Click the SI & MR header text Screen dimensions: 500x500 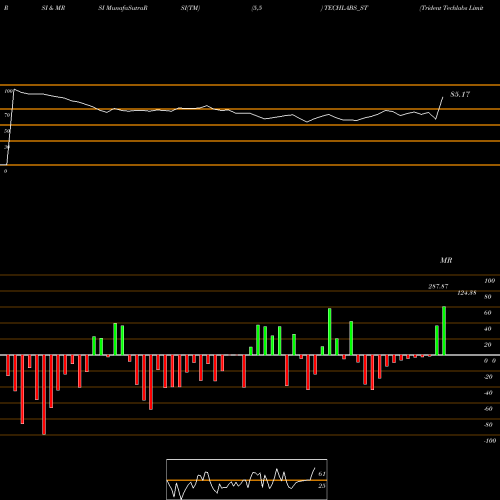(x=53, y=8)
